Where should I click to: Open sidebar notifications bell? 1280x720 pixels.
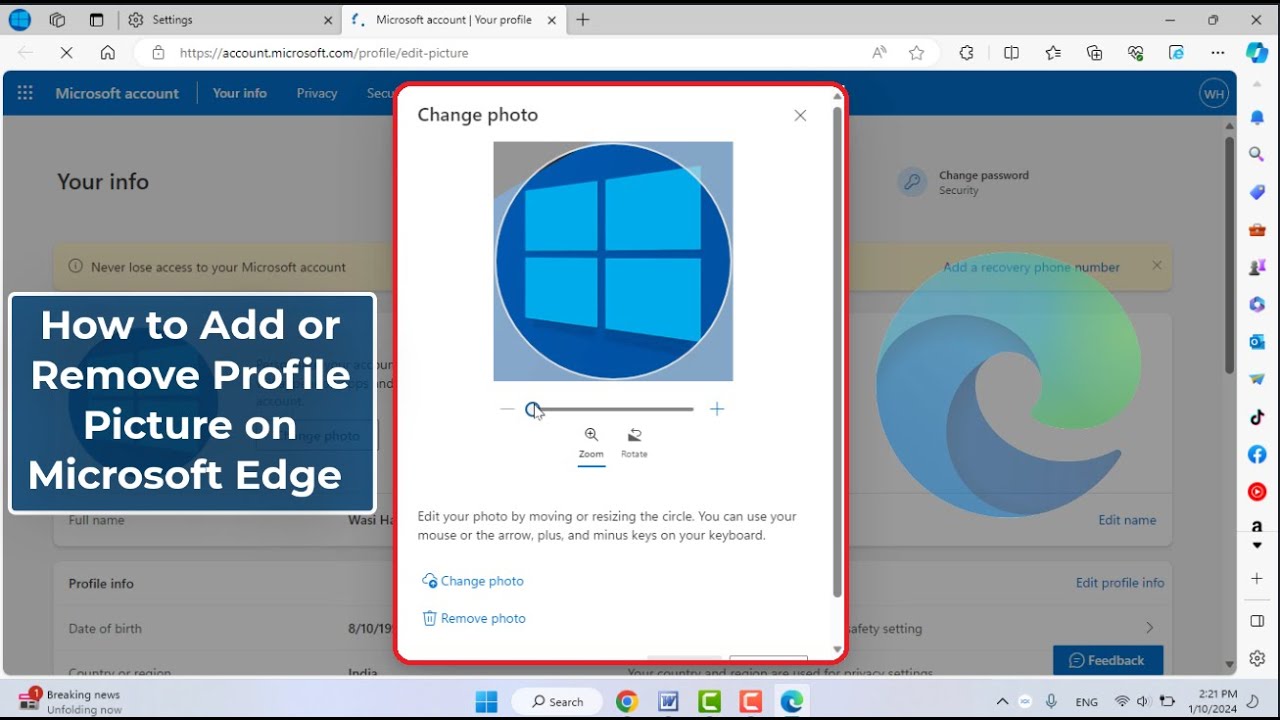pos(1257,118)
